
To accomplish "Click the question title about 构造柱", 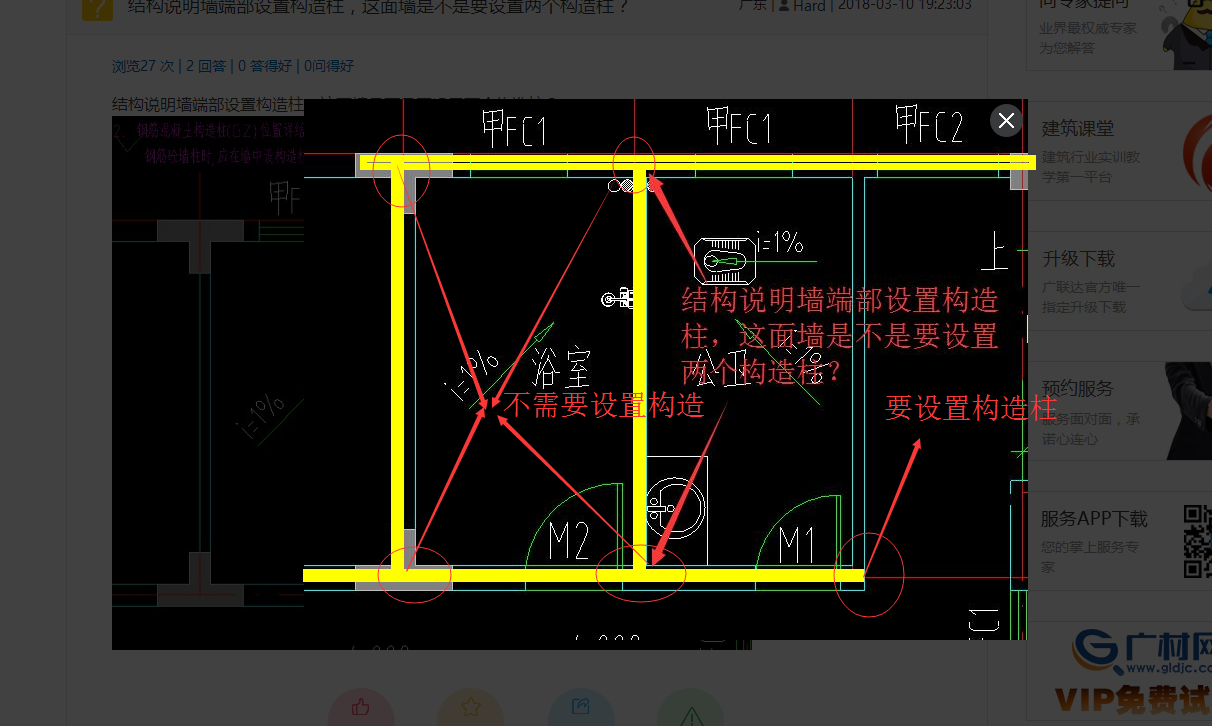I will click(379, 7).
